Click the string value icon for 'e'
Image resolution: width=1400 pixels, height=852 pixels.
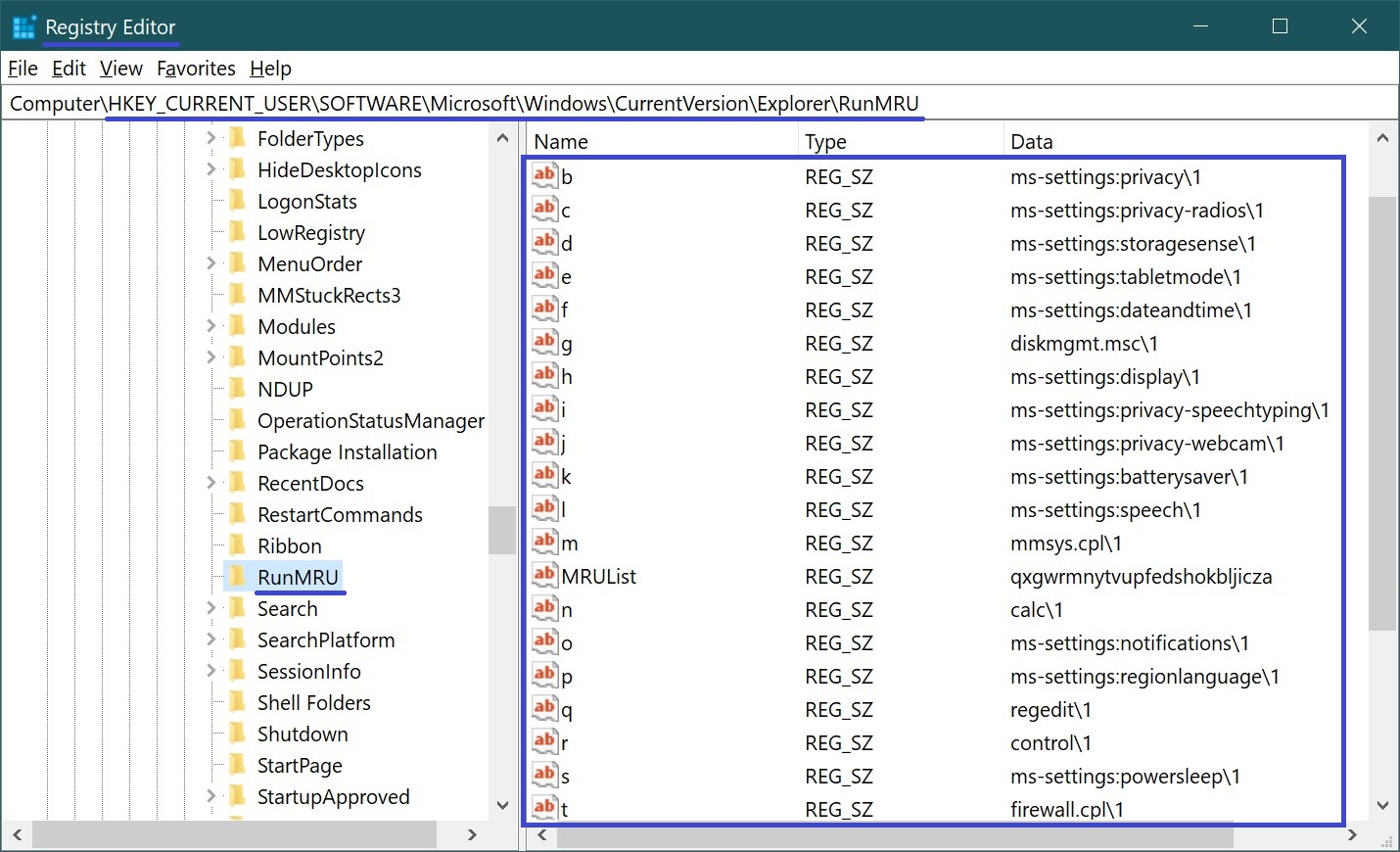click(x=545, y=276)
